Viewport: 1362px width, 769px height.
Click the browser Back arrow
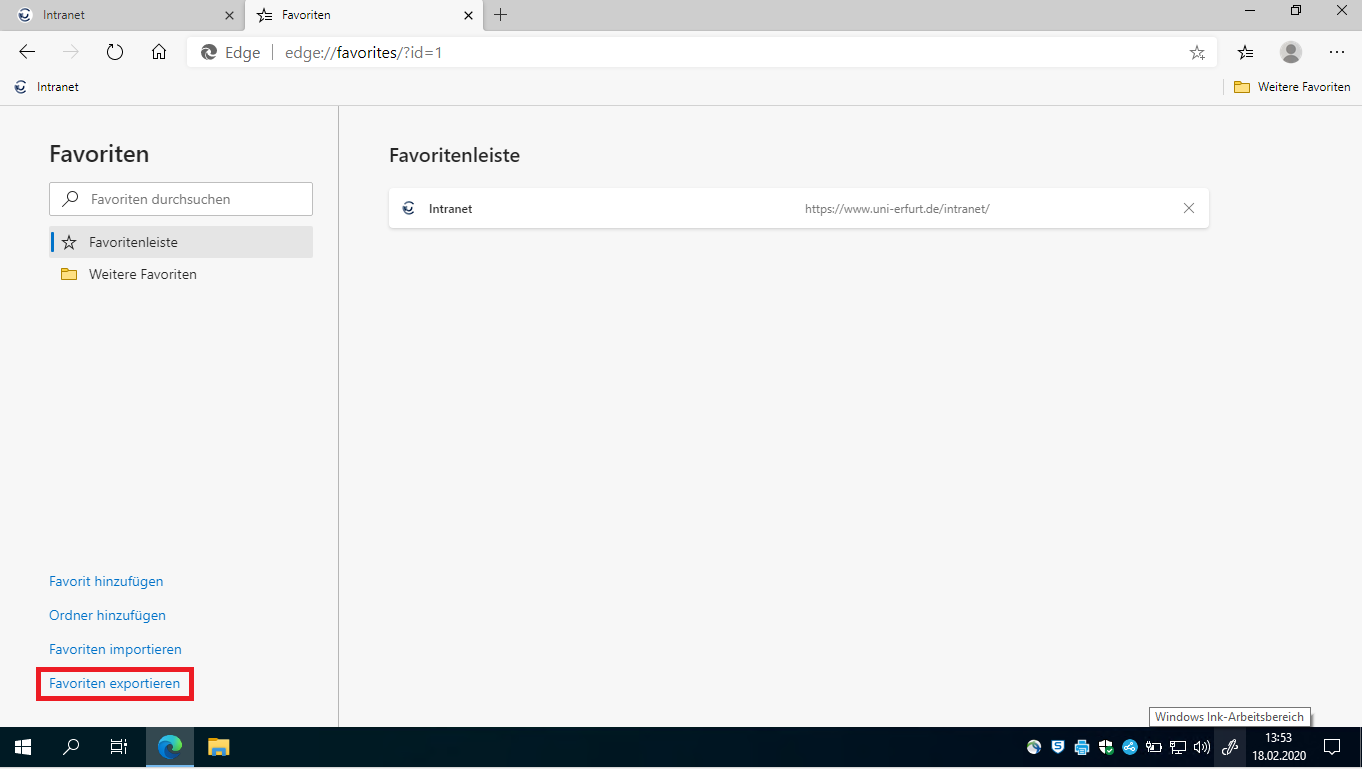pyautogui.click(x=27, y=52)
